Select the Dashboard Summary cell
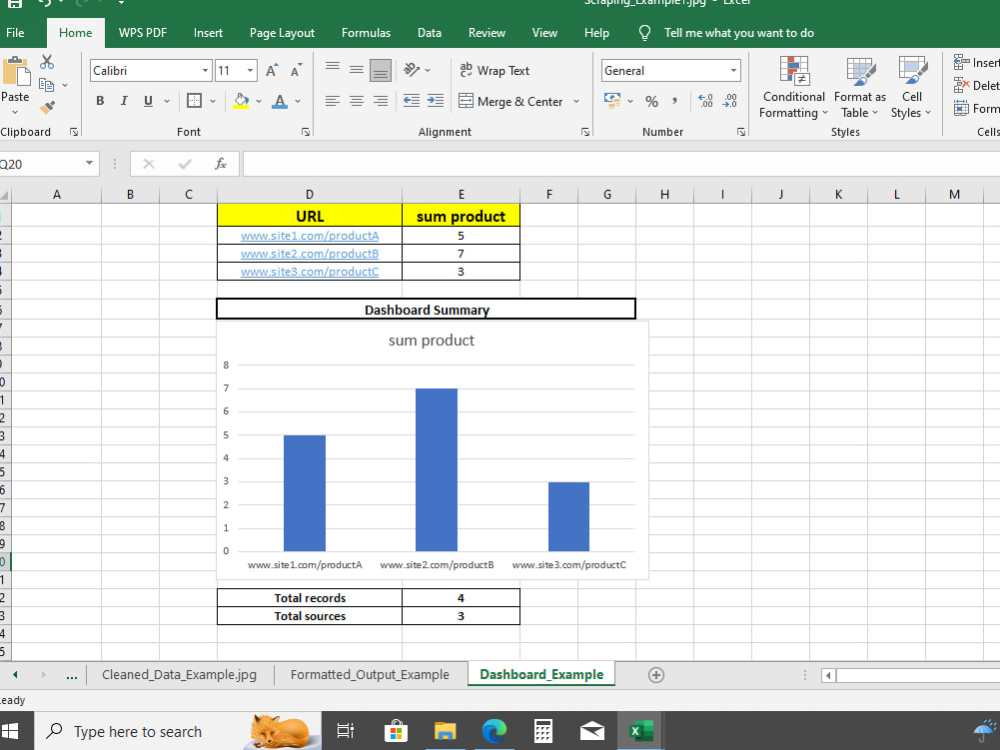1000x750 pixels. tap(426, 309)
